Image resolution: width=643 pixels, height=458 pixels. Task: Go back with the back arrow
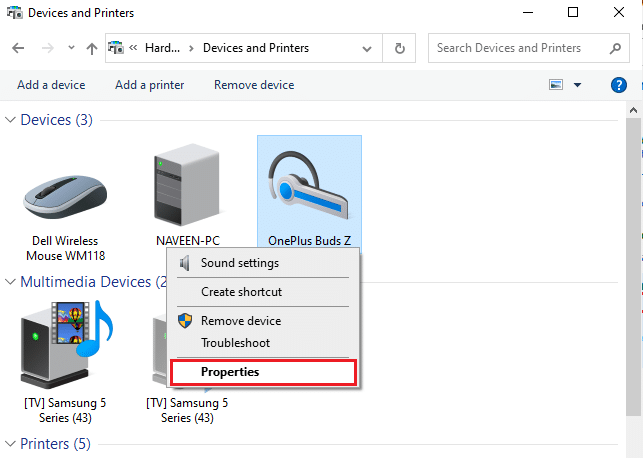tap(18, 48)
